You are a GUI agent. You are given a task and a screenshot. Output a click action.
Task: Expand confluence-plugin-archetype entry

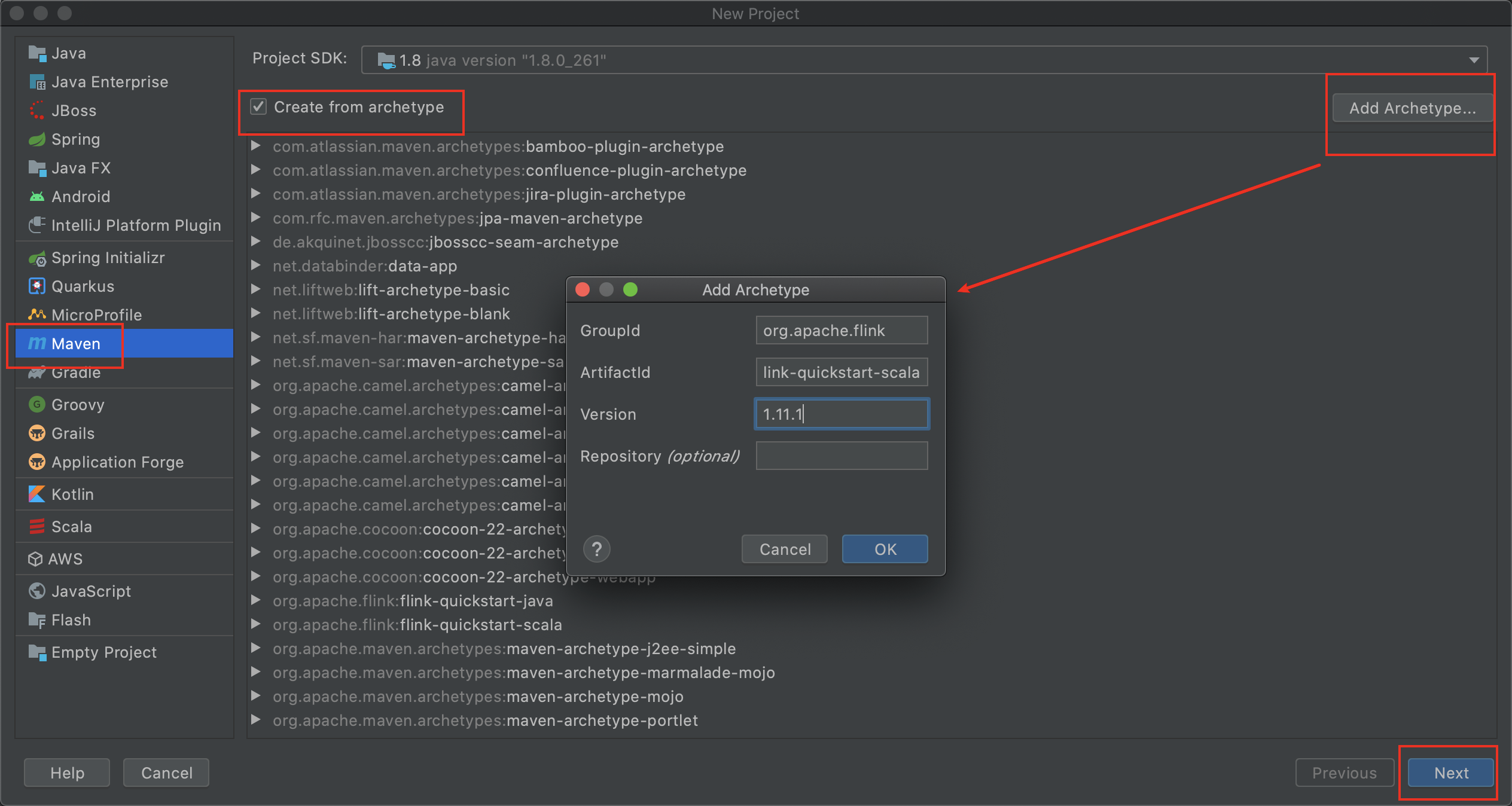255,170
